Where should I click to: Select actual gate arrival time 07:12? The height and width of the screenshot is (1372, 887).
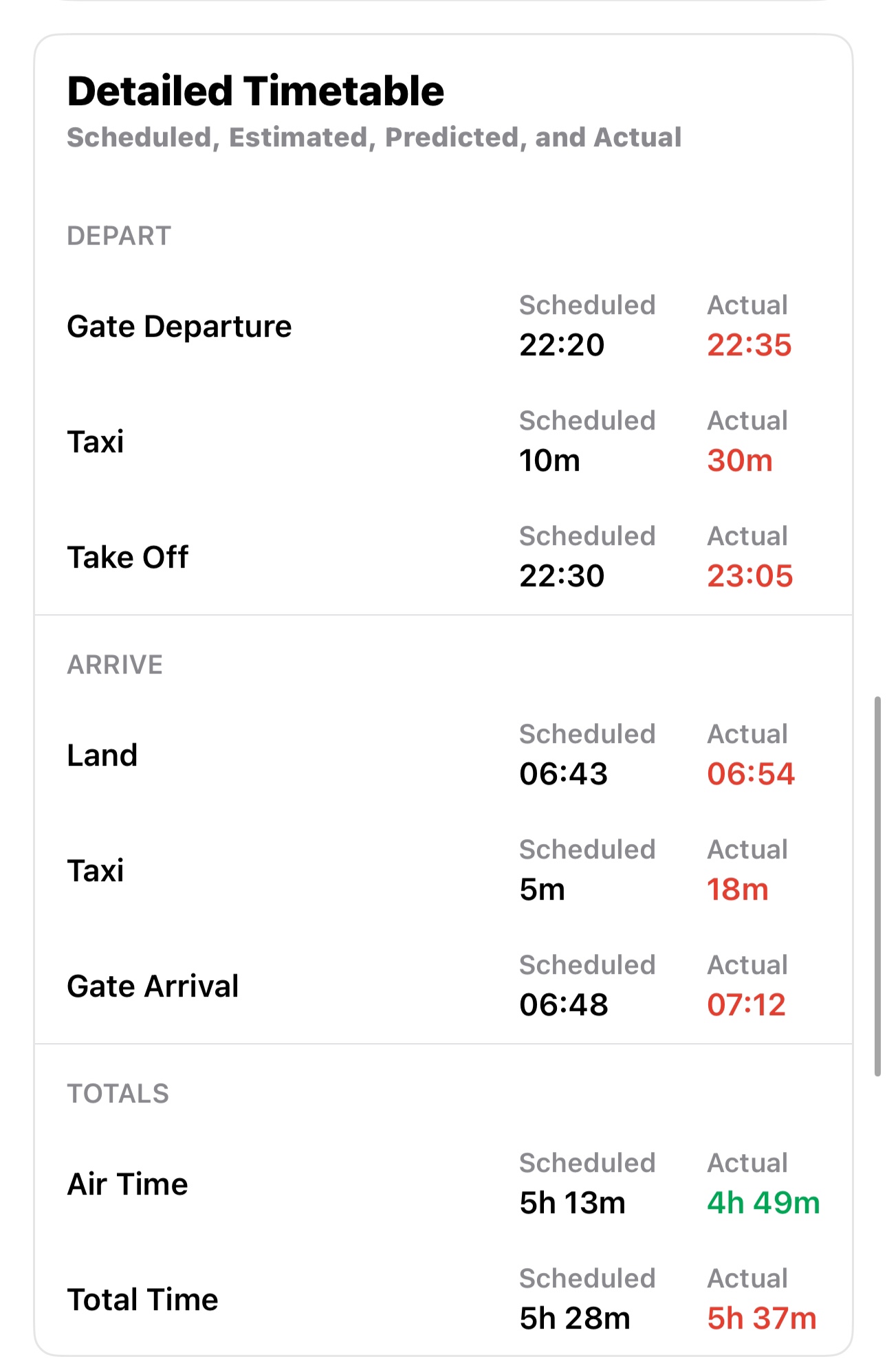coord(747,1004)
